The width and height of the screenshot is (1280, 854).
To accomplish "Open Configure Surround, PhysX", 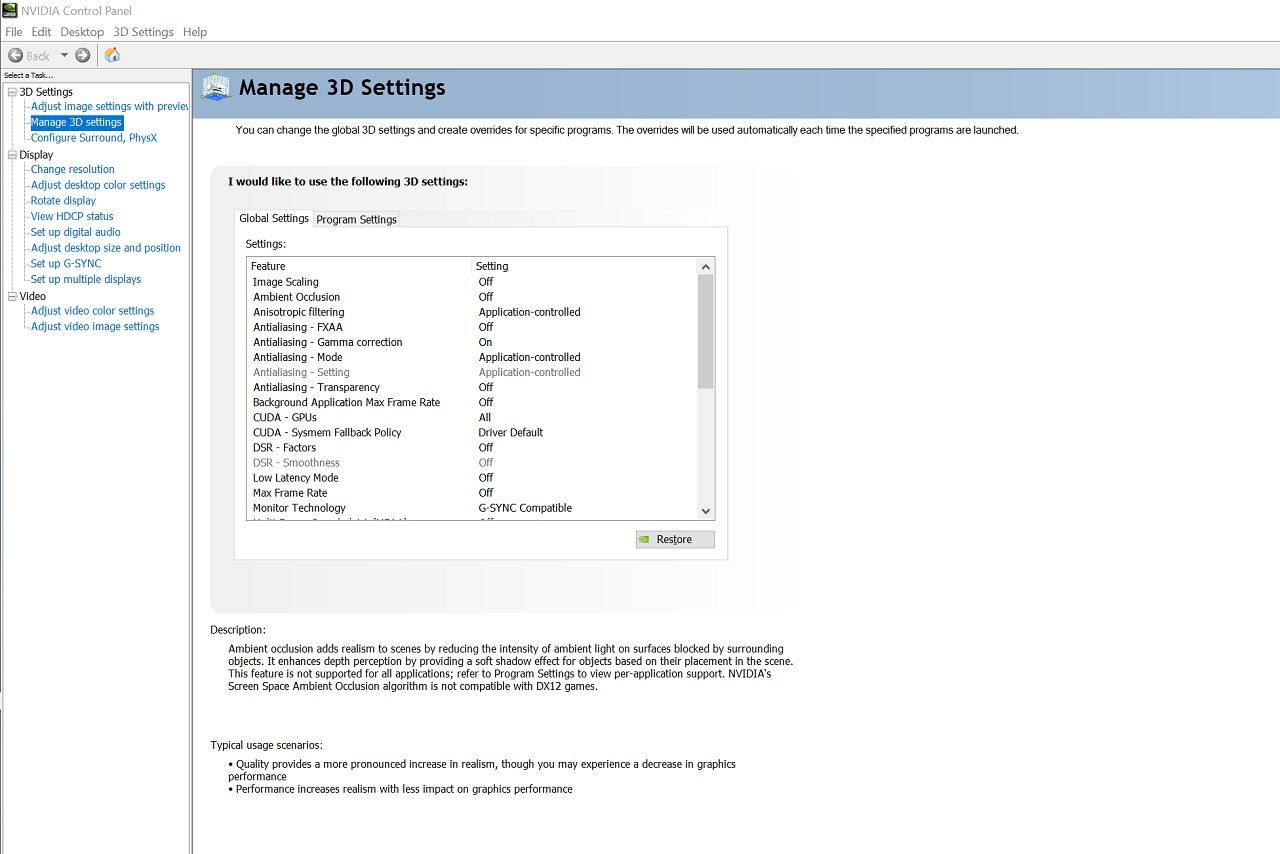I will 94,138.
